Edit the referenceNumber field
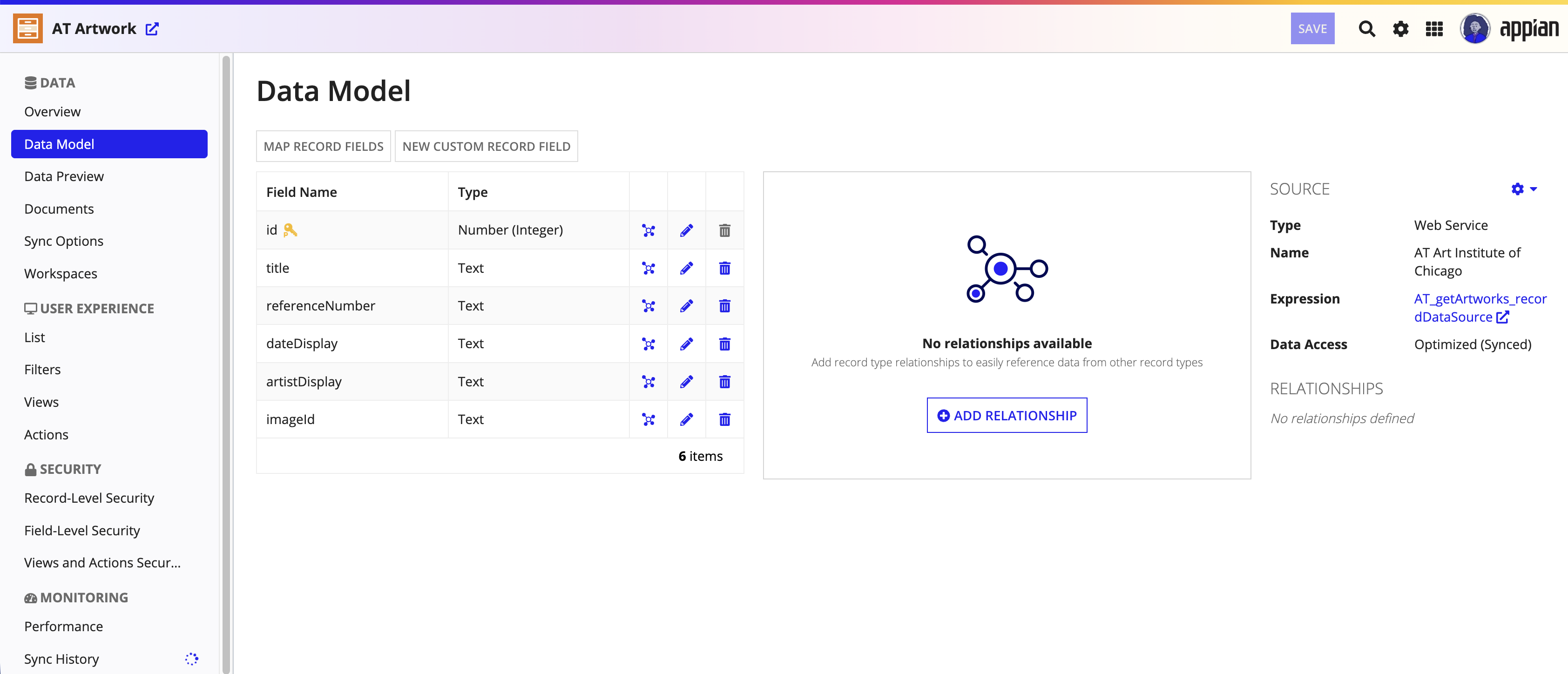 (x=686, y=306)
